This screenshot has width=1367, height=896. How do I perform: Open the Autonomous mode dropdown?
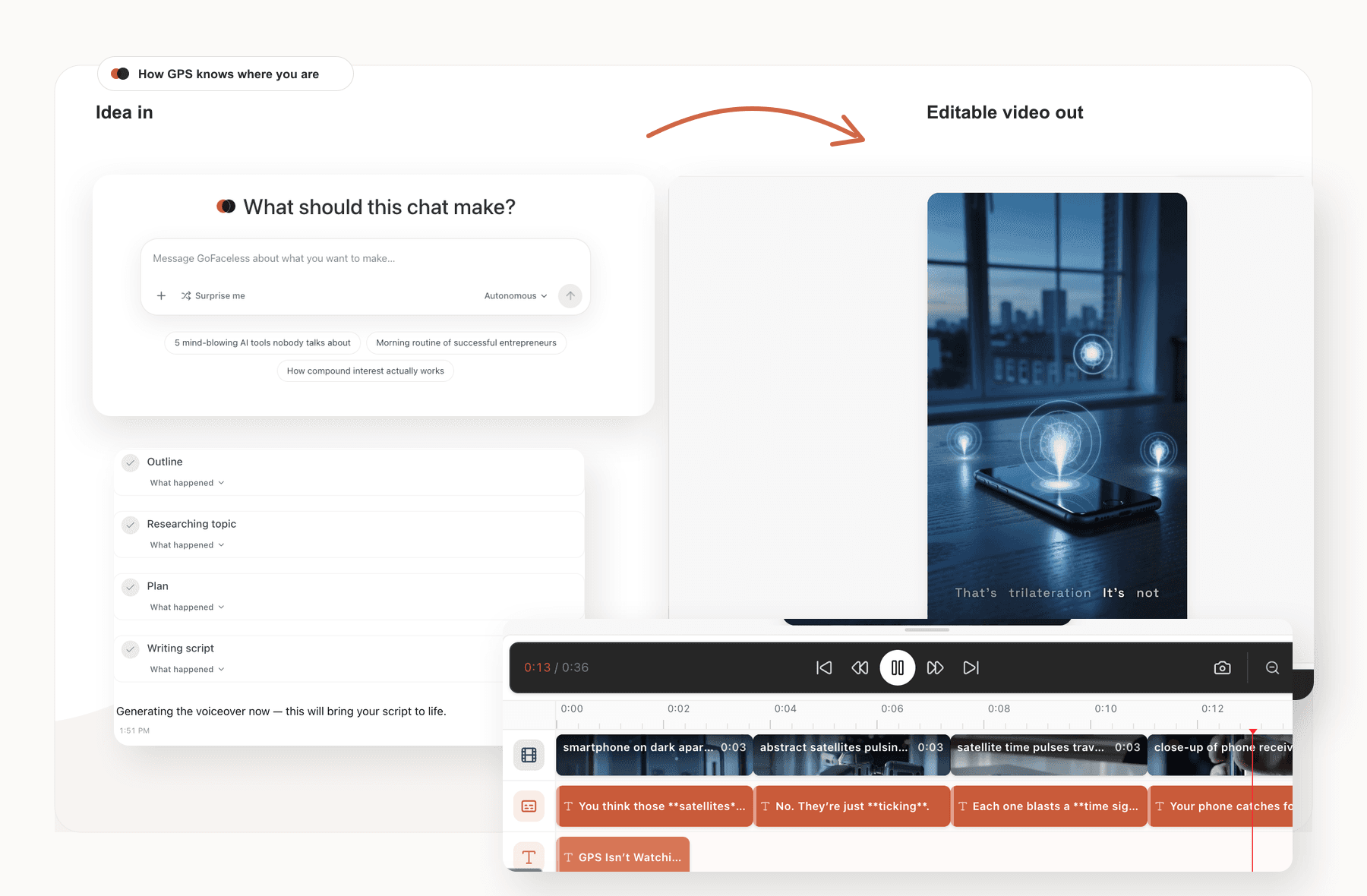coord(516,295)
